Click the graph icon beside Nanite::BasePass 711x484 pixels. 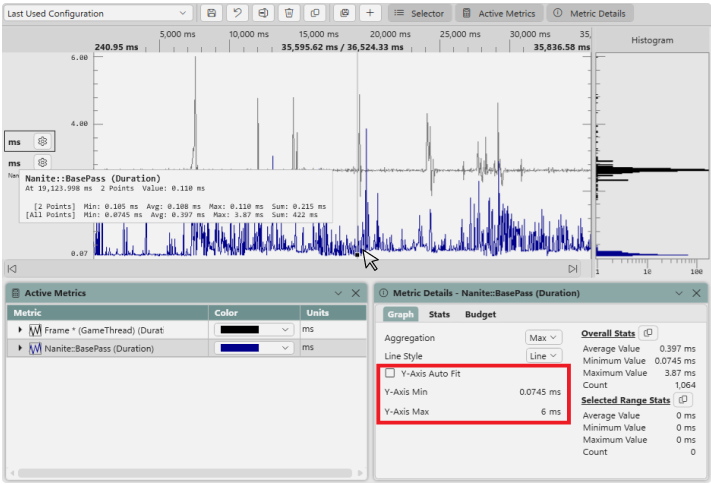35,348
